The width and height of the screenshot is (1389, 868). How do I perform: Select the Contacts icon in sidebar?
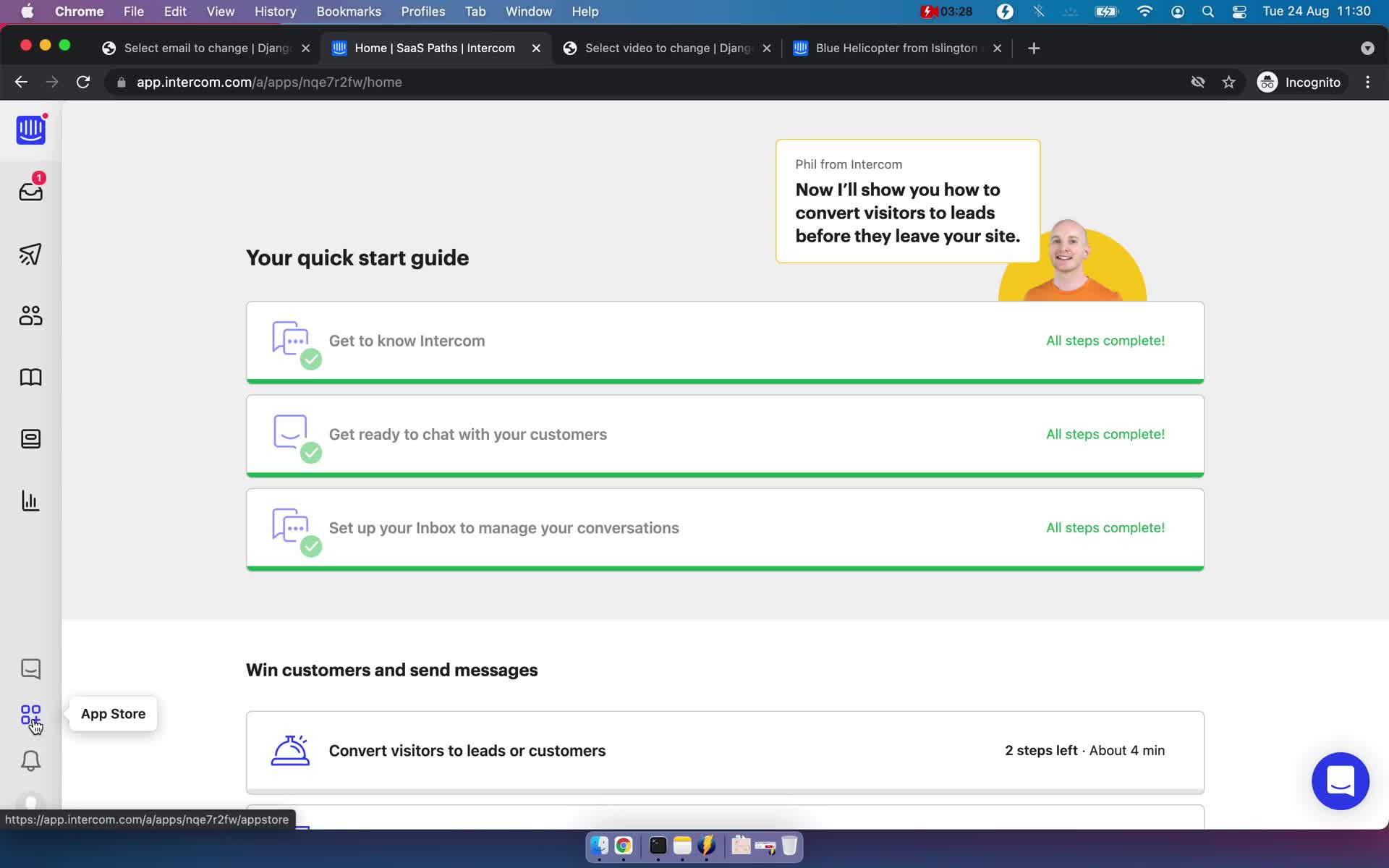pos(30,316)
